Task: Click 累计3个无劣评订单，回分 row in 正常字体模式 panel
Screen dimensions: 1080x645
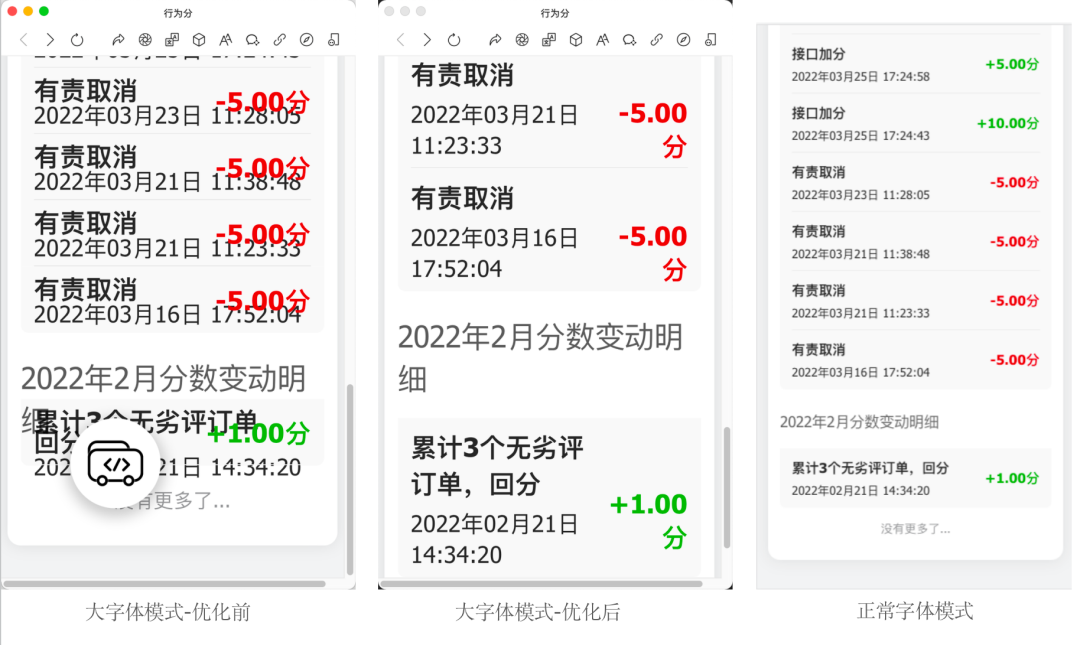Action: click(915, 478)
